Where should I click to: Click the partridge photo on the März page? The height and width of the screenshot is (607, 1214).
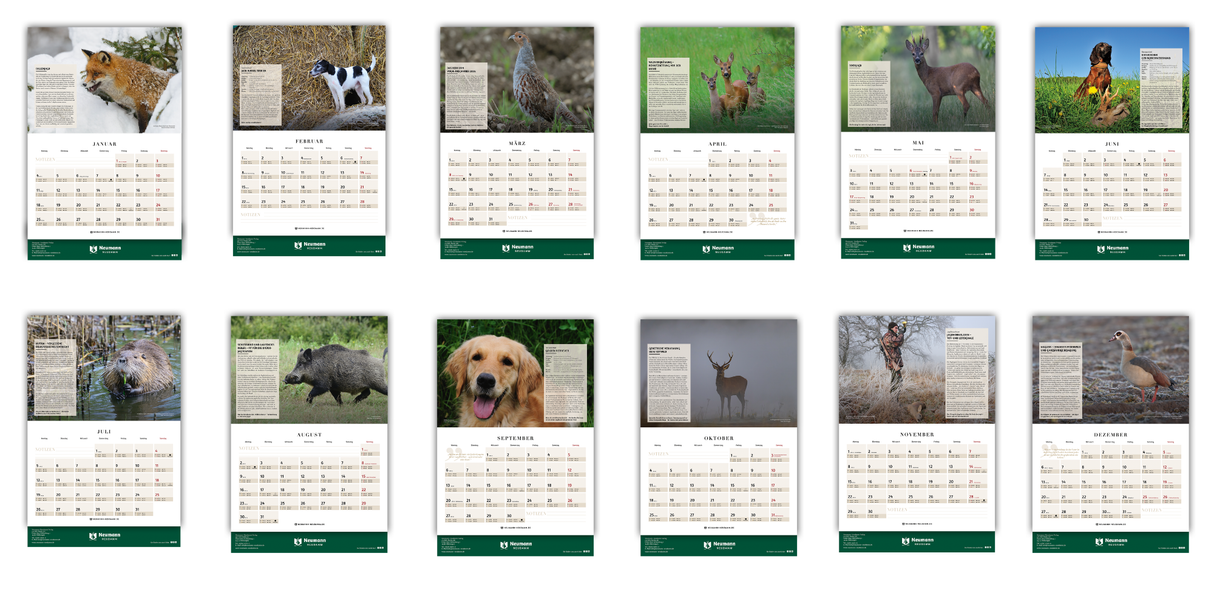click(517, 78)
